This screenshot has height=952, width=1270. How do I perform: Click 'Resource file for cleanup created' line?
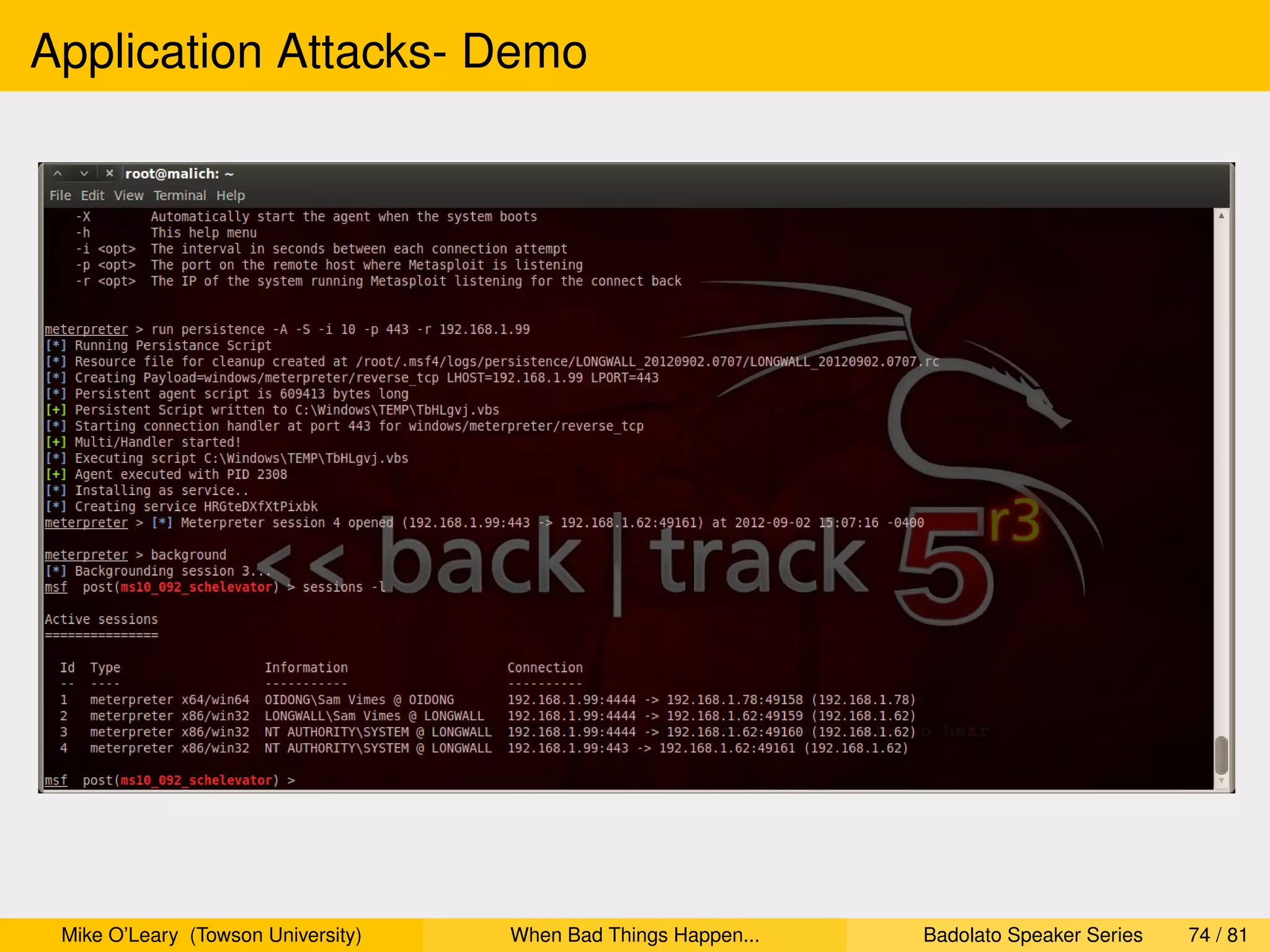pos(492,362)
